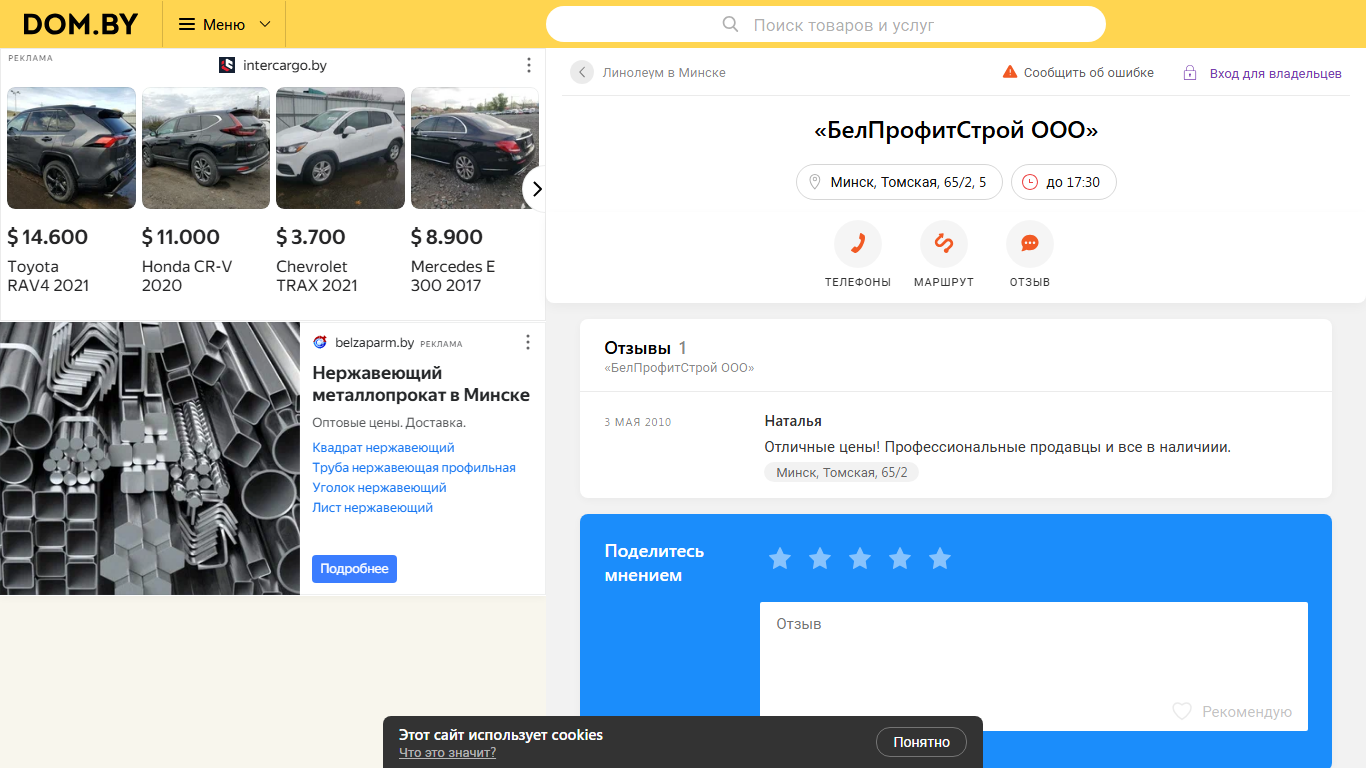Image resolution: width=1366 pixels, height=768 pixels.
Task: Click the warning triangle error icon
Action: [1010, 72]
